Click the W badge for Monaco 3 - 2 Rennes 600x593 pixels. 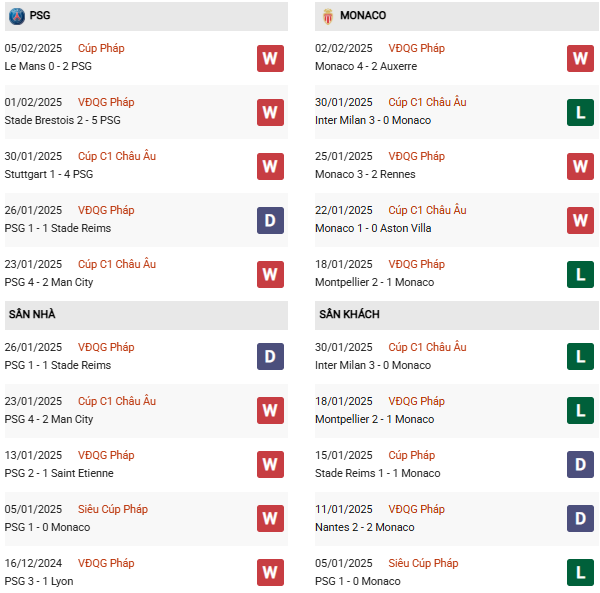(580, 166)
